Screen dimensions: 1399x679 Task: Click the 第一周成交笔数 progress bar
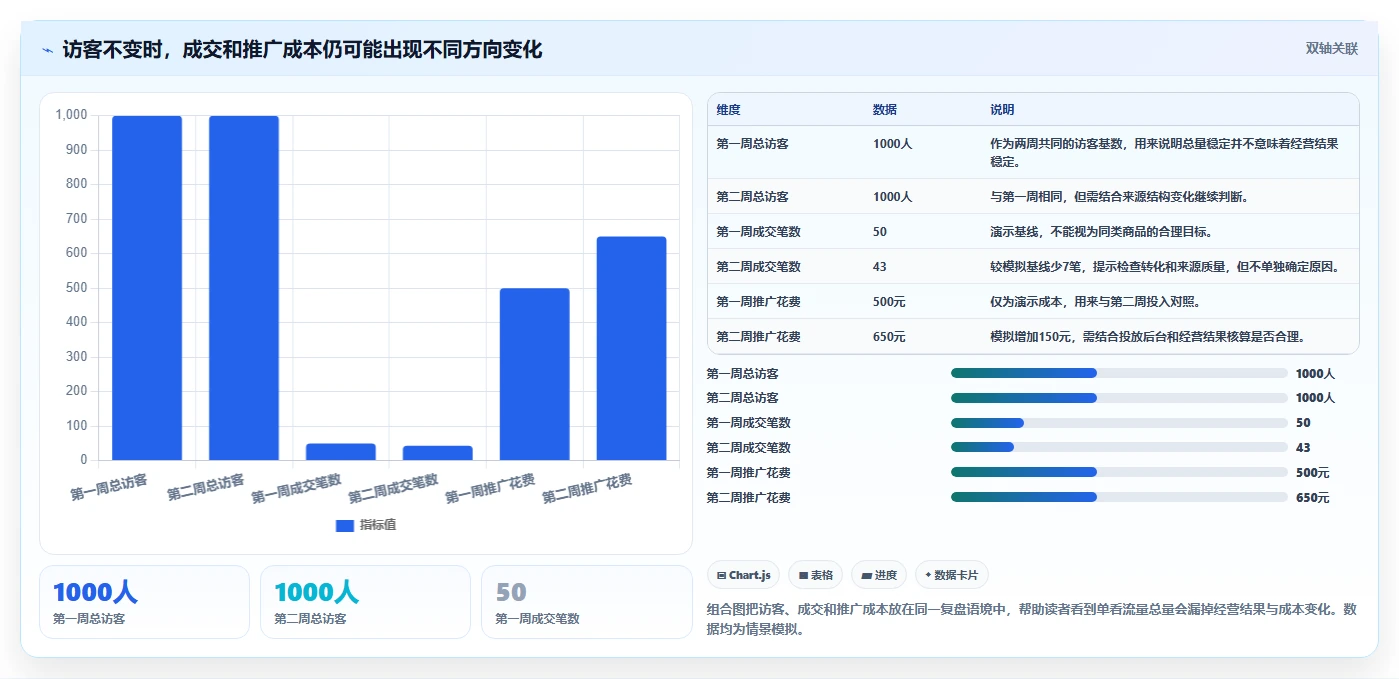pos(1119,423)
